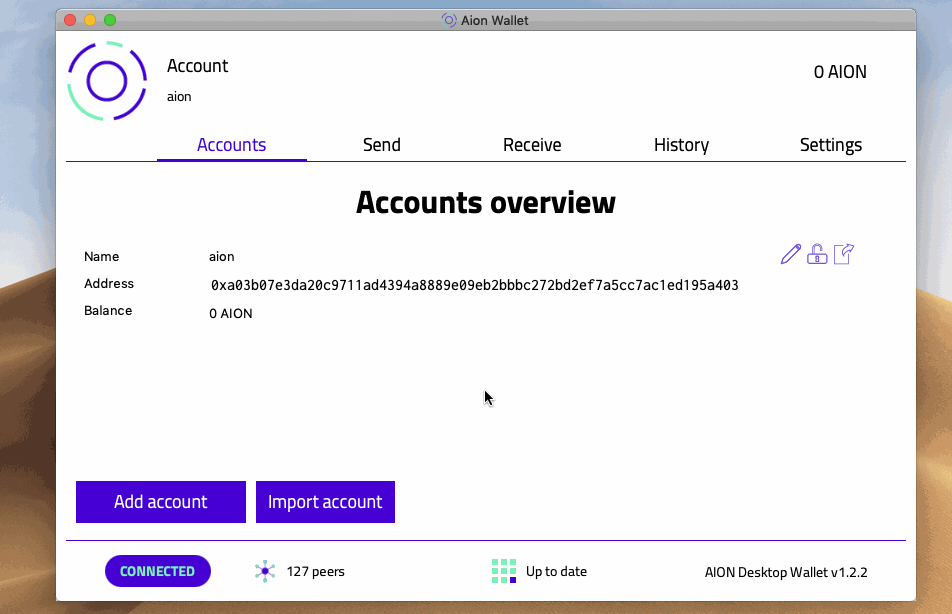Click the account name value 'aion' in overview
The height and width of the screenshot is (614, 952).
[x=222, y=256]
